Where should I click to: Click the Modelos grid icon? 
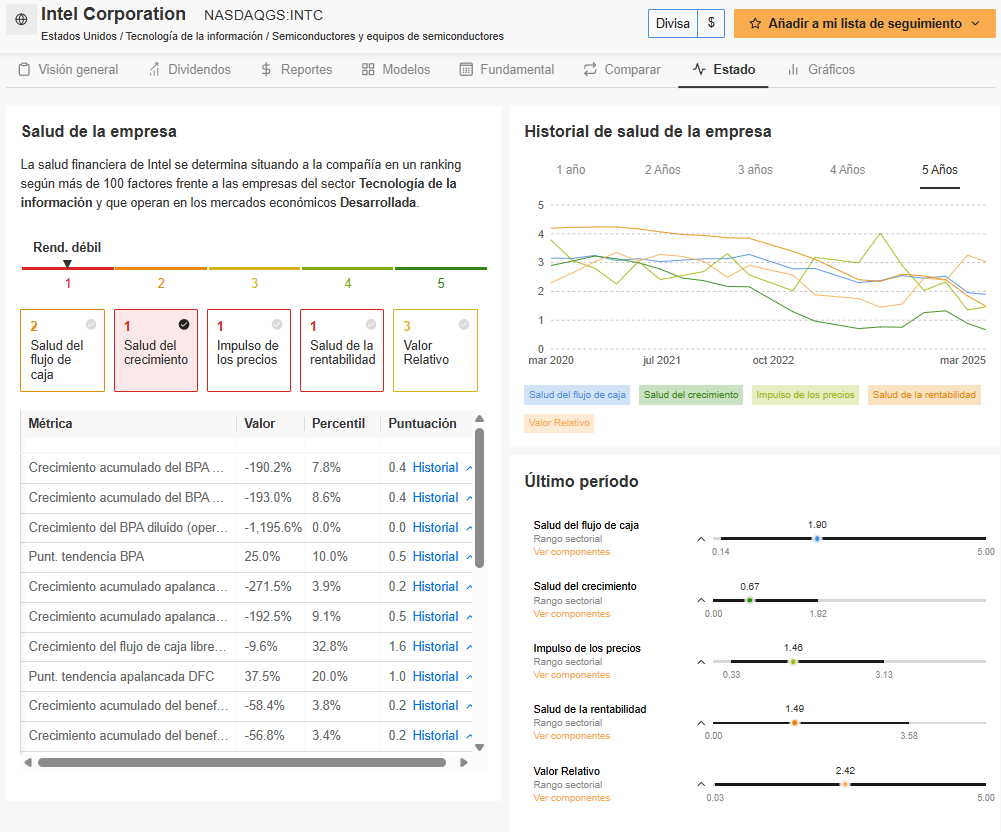point(368,69)
